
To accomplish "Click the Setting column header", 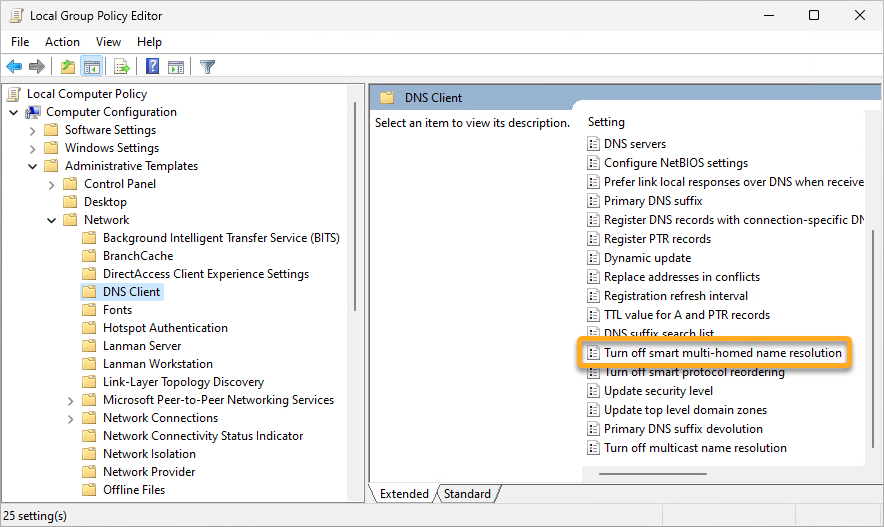I will (x=606, y=122).
